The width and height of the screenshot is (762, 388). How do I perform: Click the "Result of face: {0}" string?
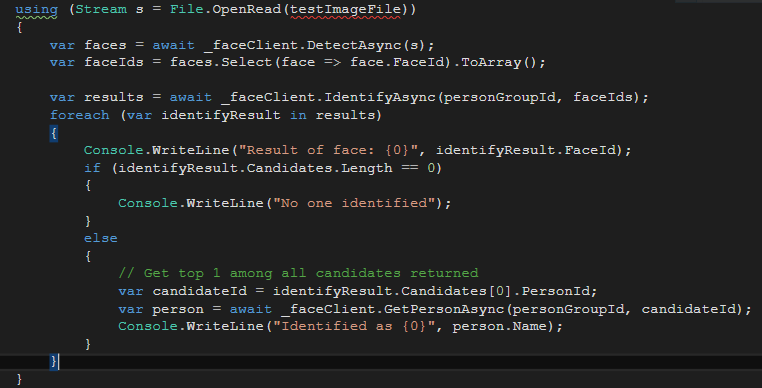coord(329,150)
